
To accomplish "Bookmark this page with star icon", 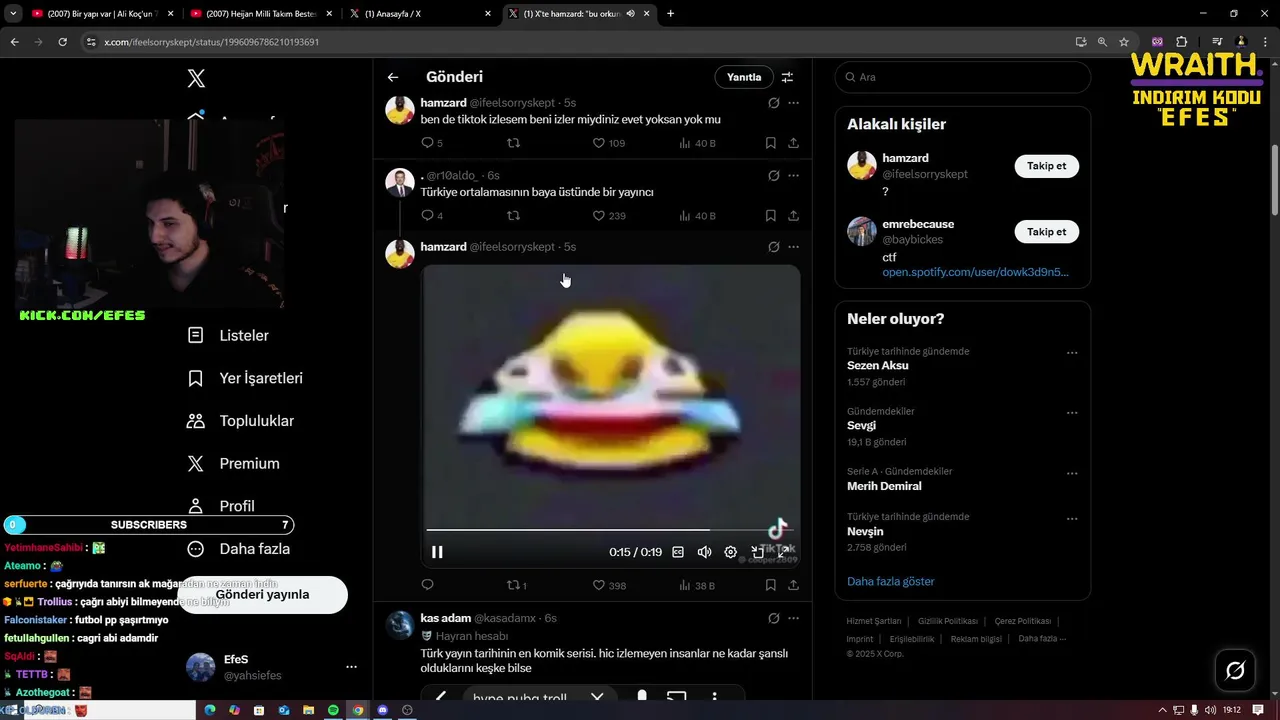I will 1124,42.
